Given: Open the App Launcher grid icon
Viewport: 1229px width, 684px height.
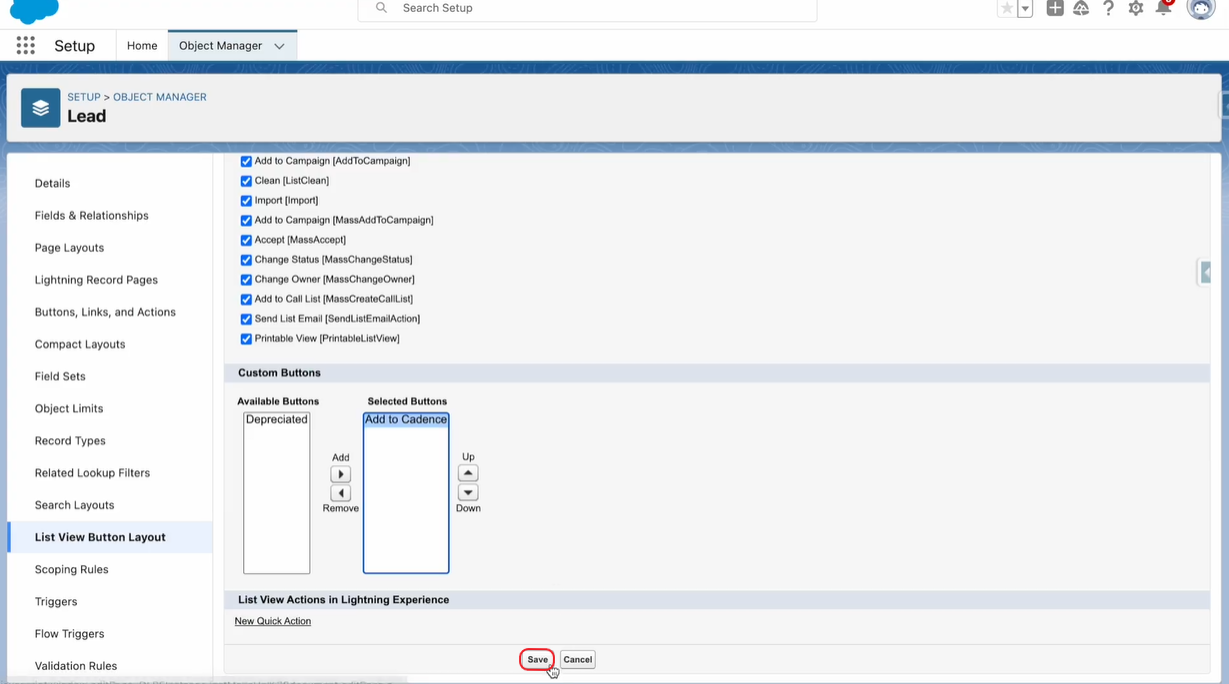Looking at the screenshot, I should pyautogui.click(x=26, y=45).
